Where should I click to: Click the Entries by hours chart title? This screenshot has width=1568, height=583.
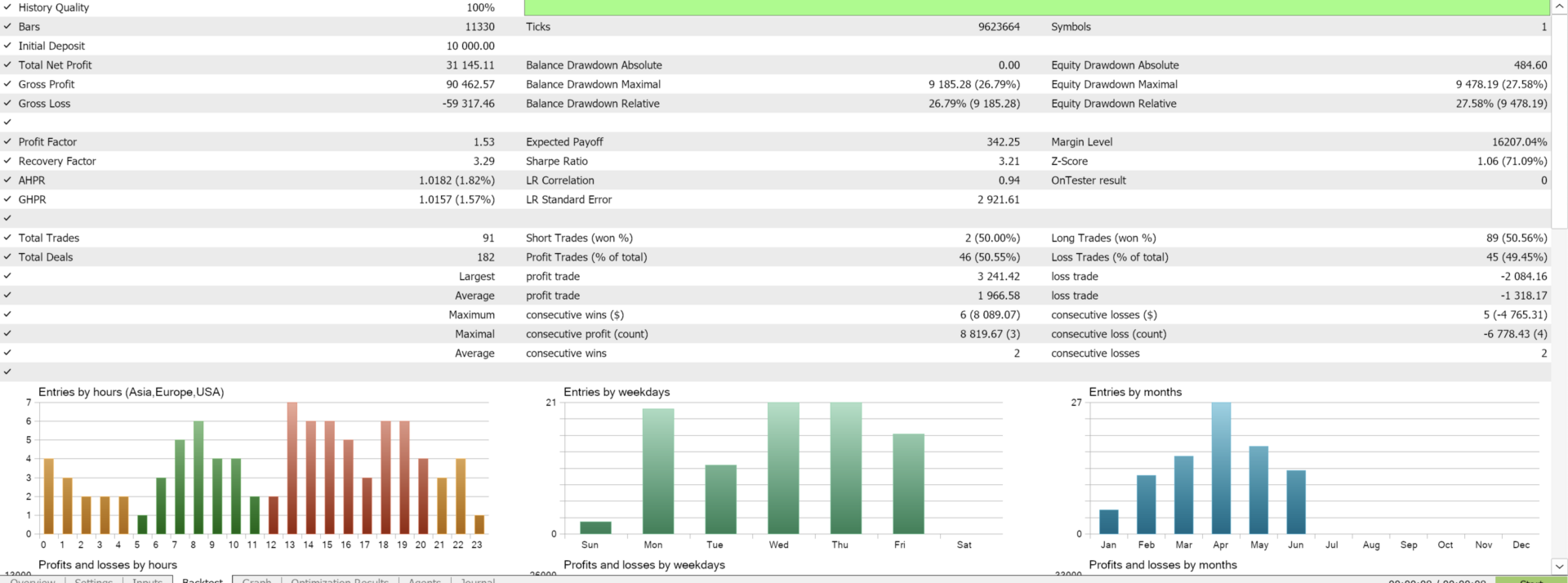(x=131, y=392)
